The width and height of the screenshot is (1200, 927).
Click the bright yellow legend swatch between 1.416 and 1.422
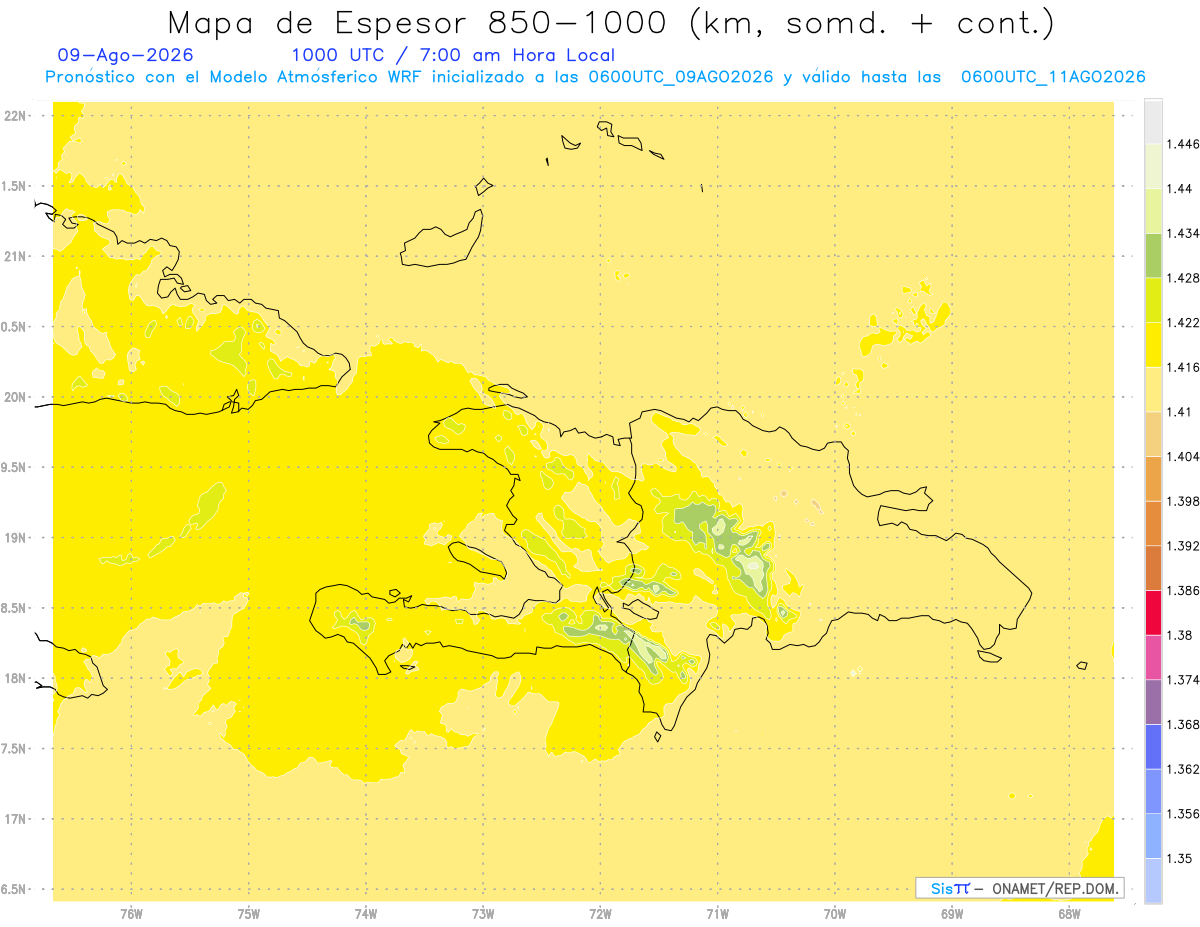click(1153, 344)
